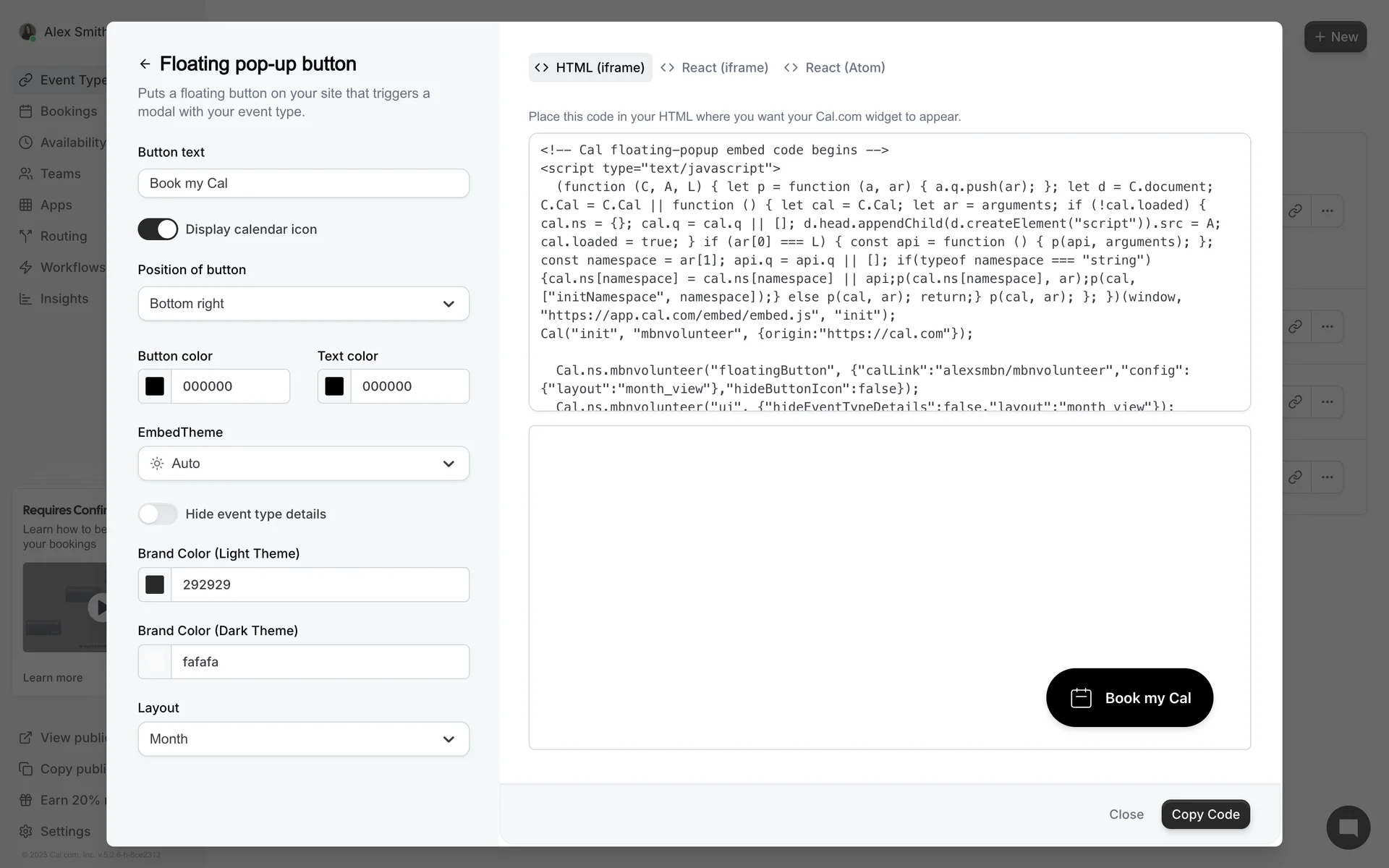Click the Insights chart icon in sidebar
This screenshot has width=1389, height=868.
pyautogui.click(x=26, y=299)
